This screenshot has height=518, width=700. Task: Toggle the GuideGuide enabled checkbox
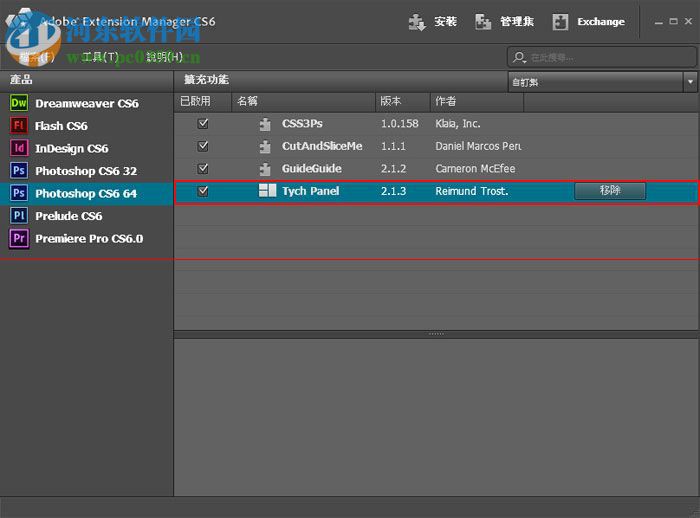tap(203, 168)
